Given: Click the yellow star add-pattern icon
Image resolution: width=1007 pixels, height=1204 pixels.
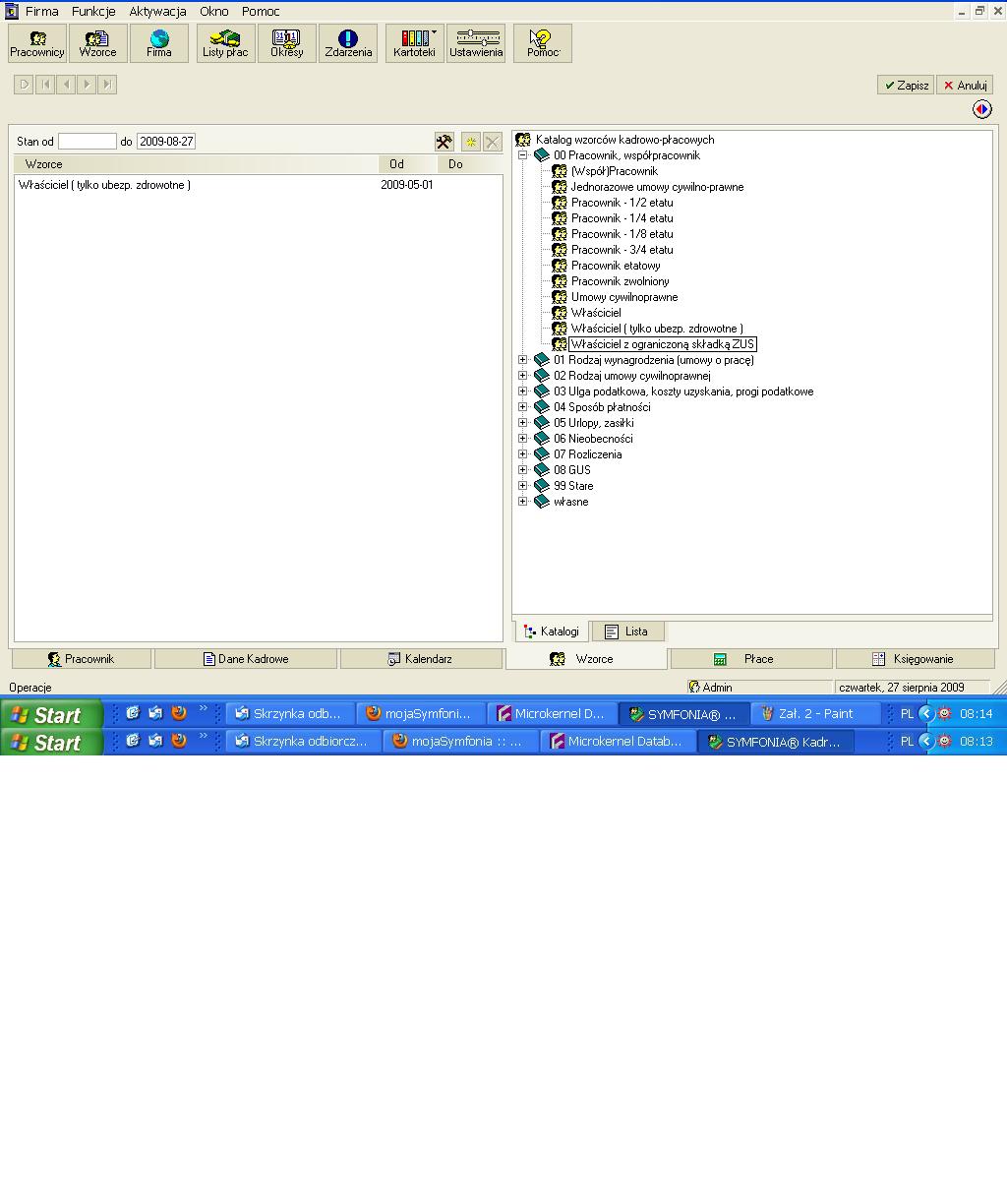Looking at the screenshot, I should click(471, 142).
